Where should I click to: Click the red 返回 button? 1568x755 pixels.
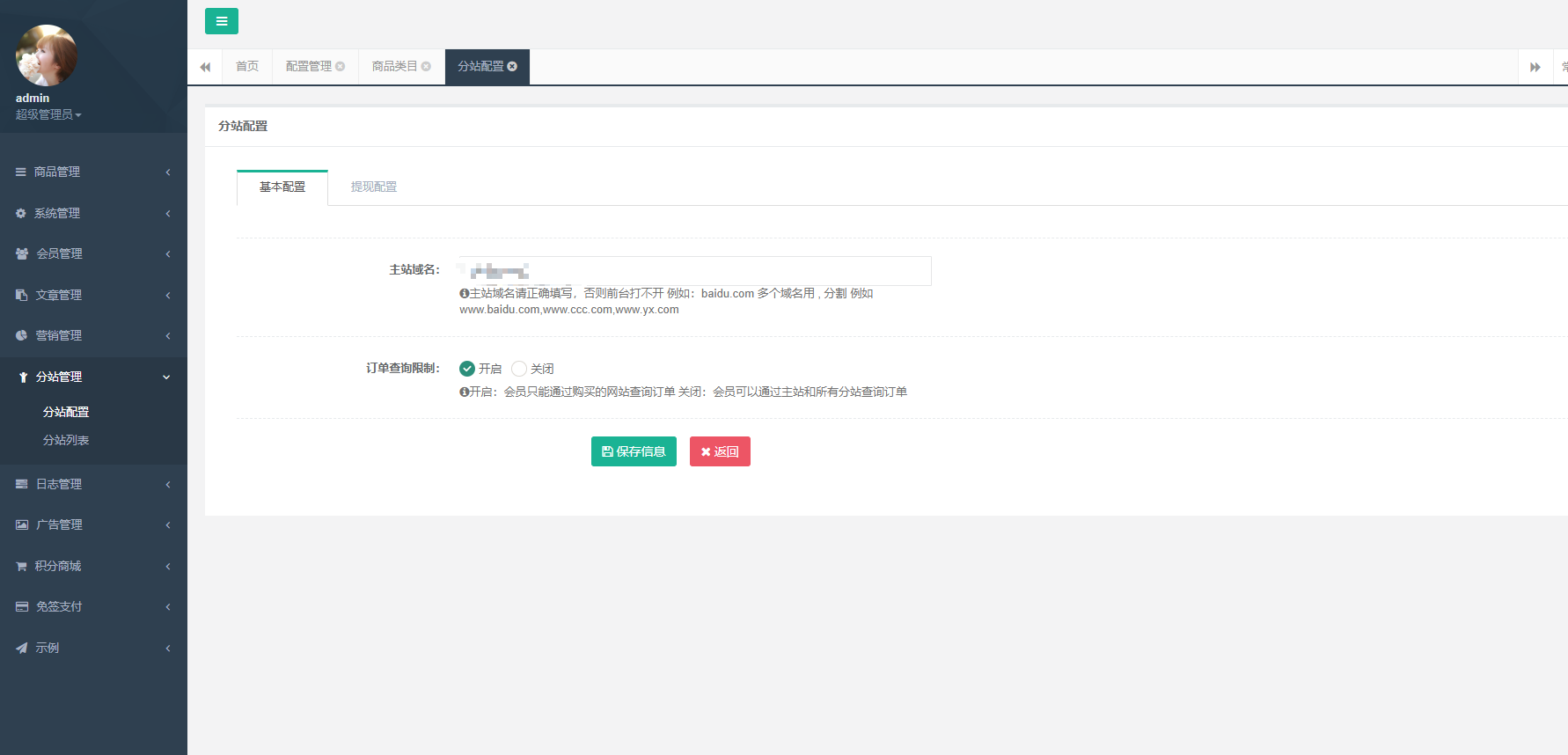(720, 451)
